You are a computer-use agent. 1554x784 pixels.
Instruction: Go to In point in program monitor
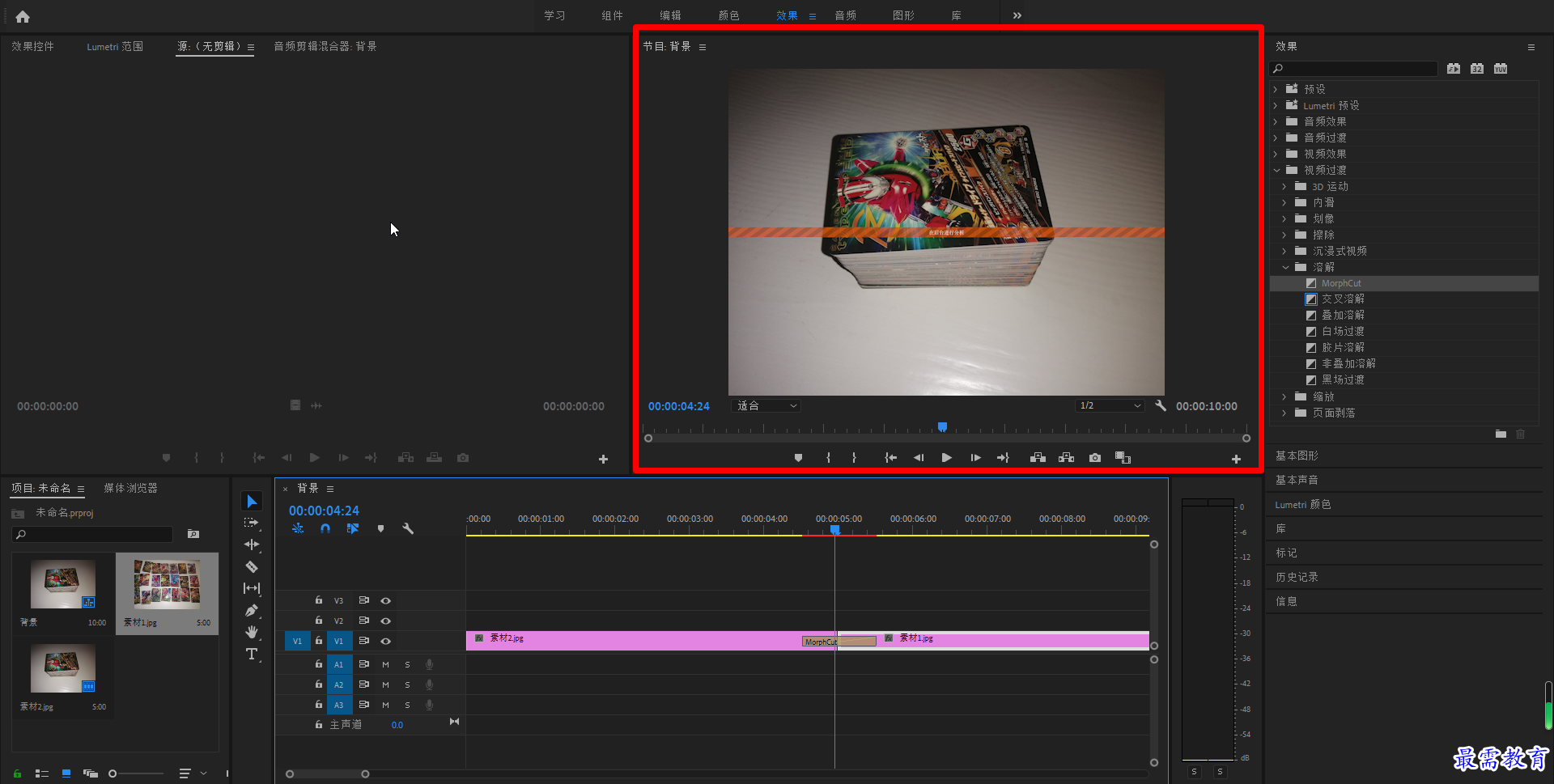[x=890, y=458]
